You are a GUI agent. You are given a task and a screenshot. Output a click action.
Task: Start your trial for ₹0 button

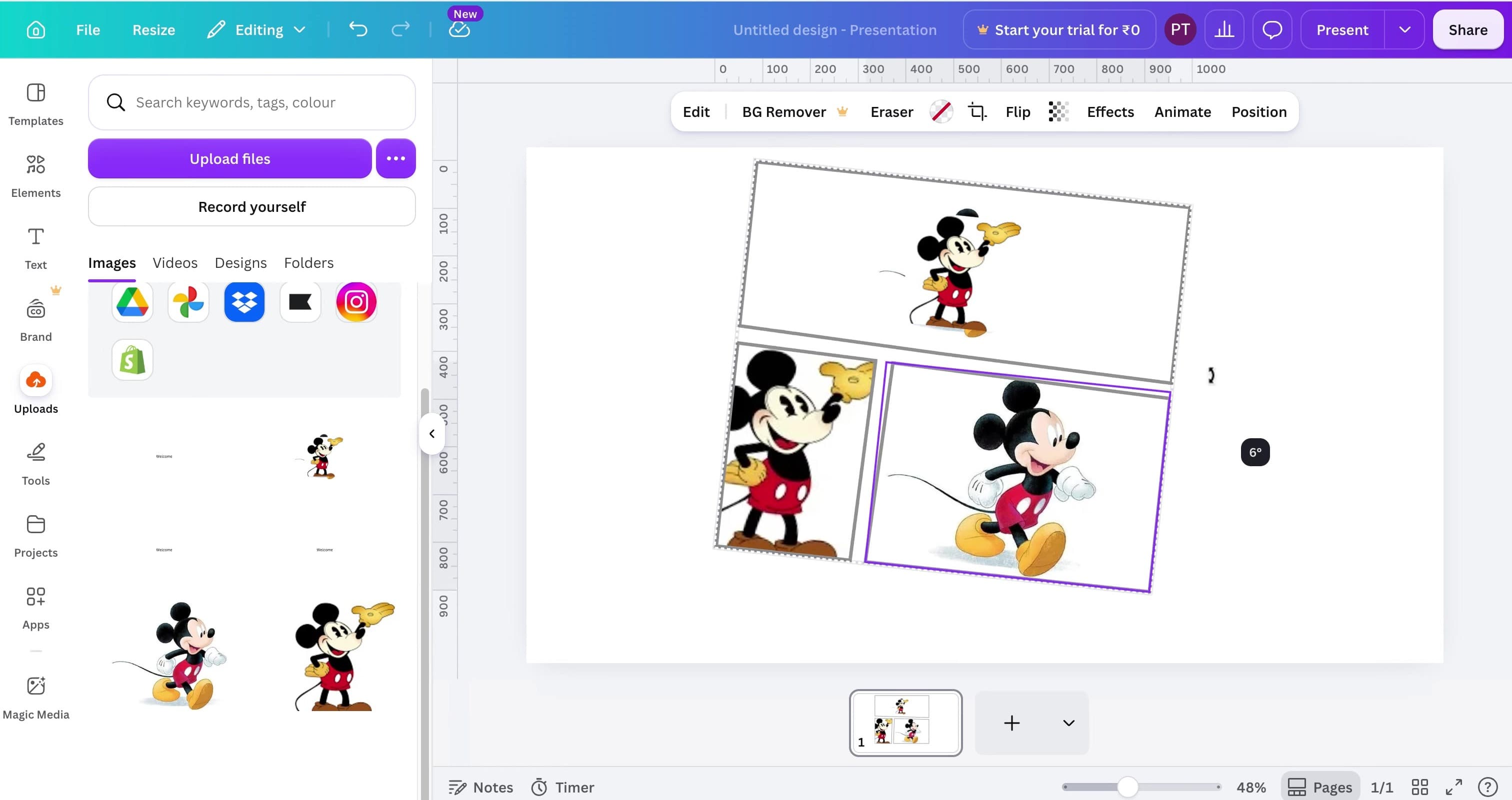coord(1059,30)
